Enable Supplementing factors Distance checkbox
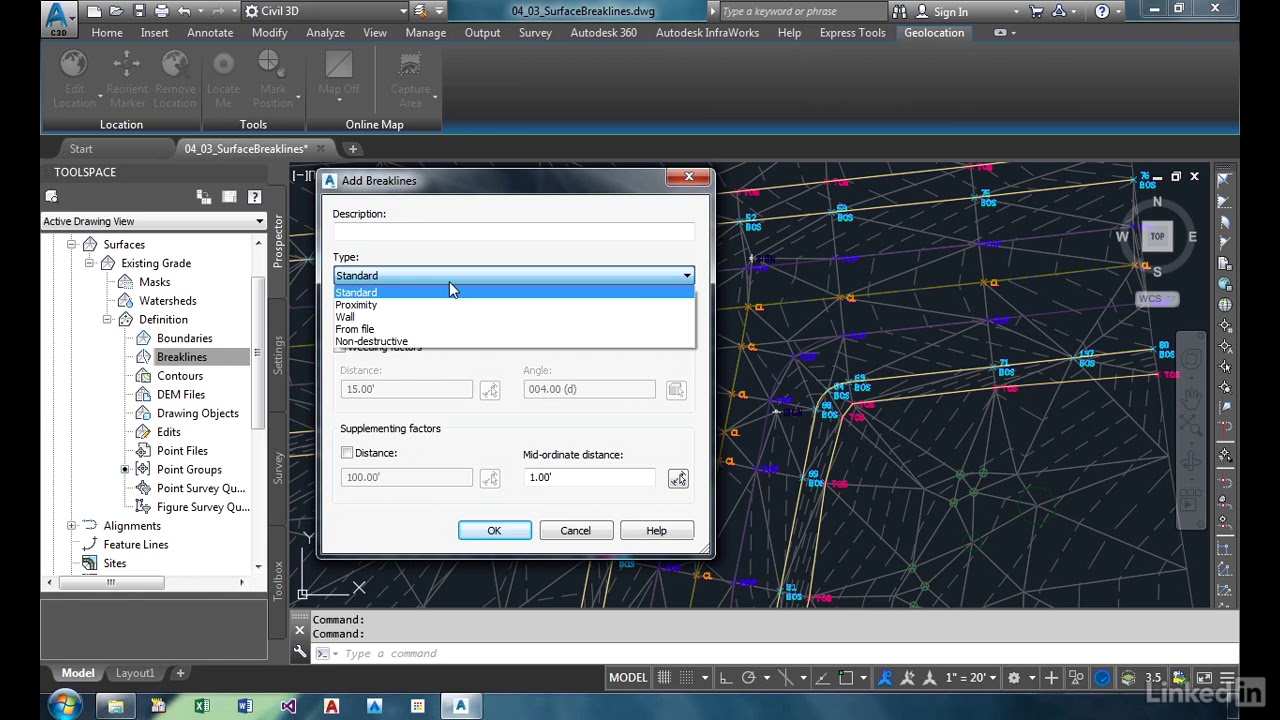Image resolution: width=1280 pixels, height=720 pixels. (347, 453)
